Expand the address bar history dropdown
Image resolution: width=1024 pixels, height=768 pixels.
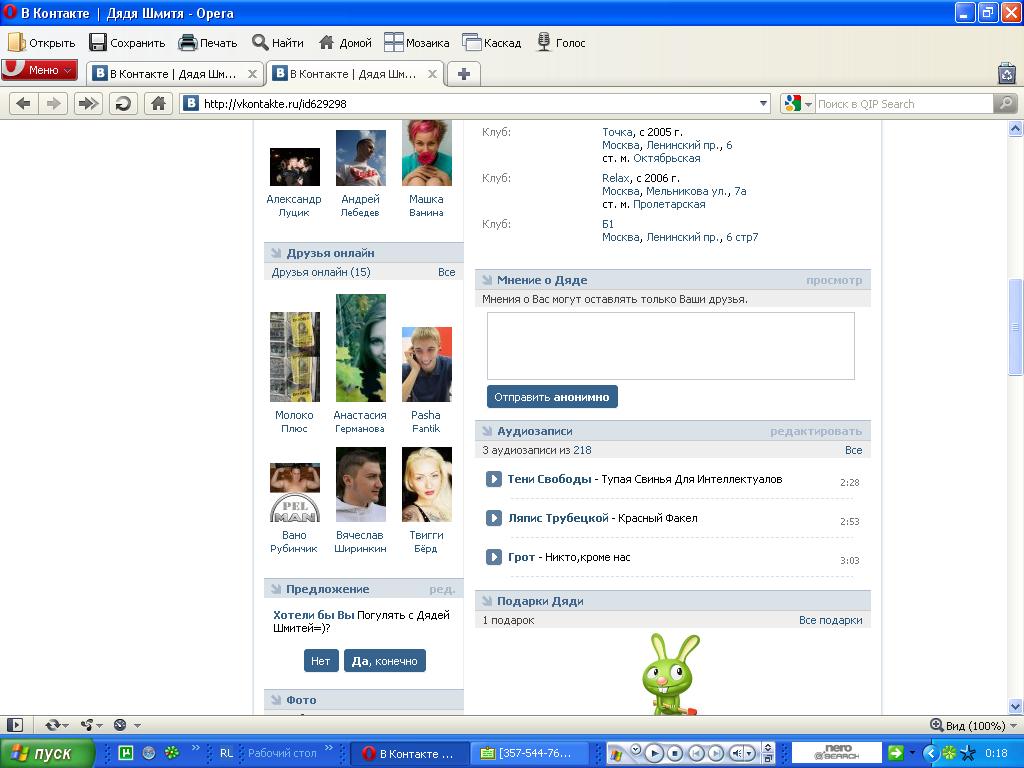763,104
